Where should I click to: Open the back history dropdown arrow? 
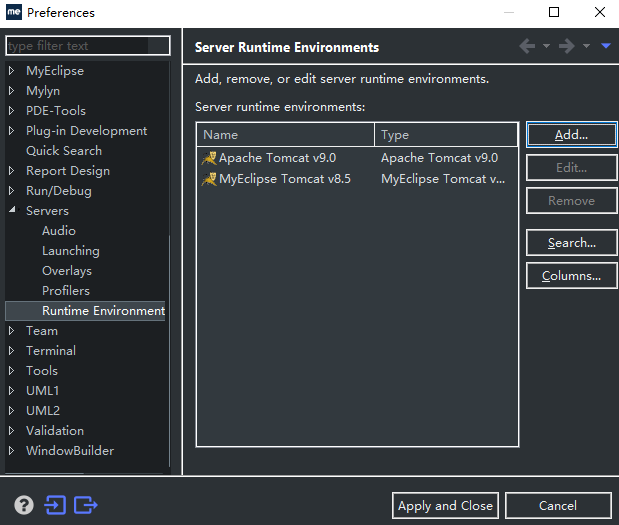click(547, 46)
